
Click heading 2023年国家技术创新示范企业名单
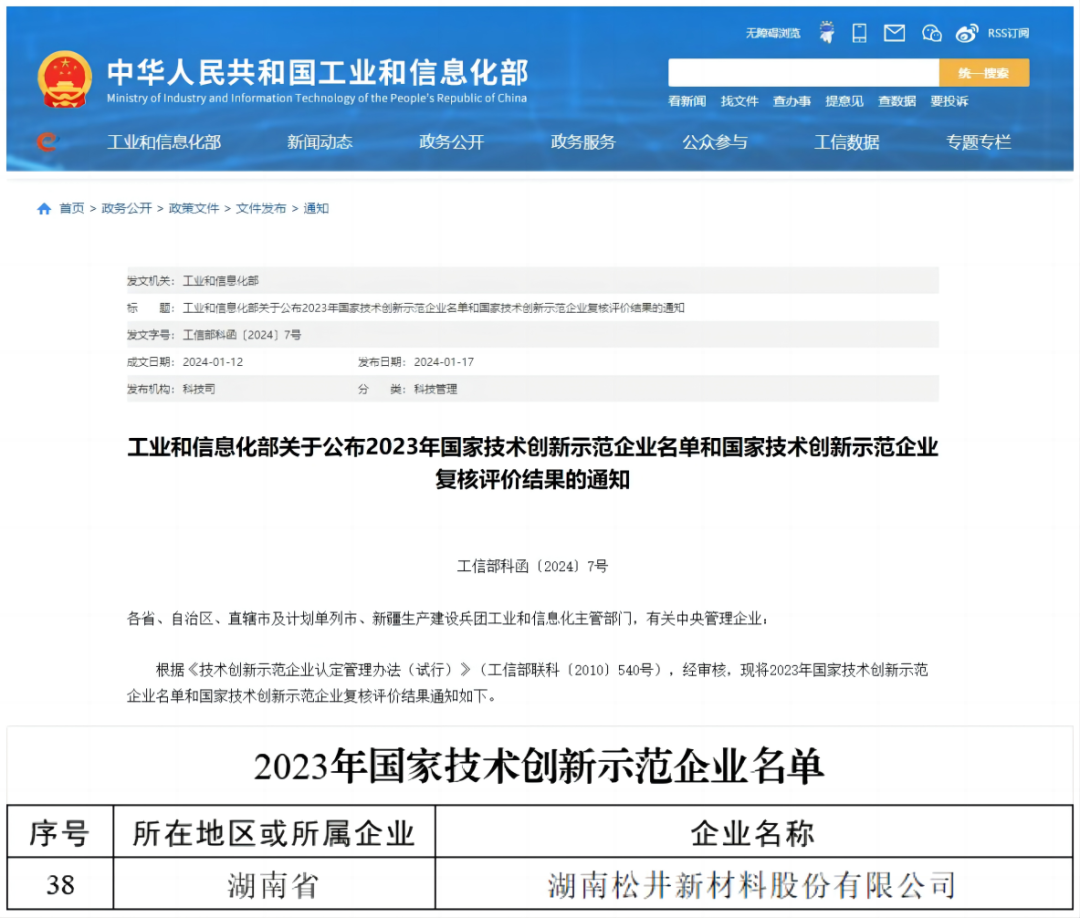(539, 766)
